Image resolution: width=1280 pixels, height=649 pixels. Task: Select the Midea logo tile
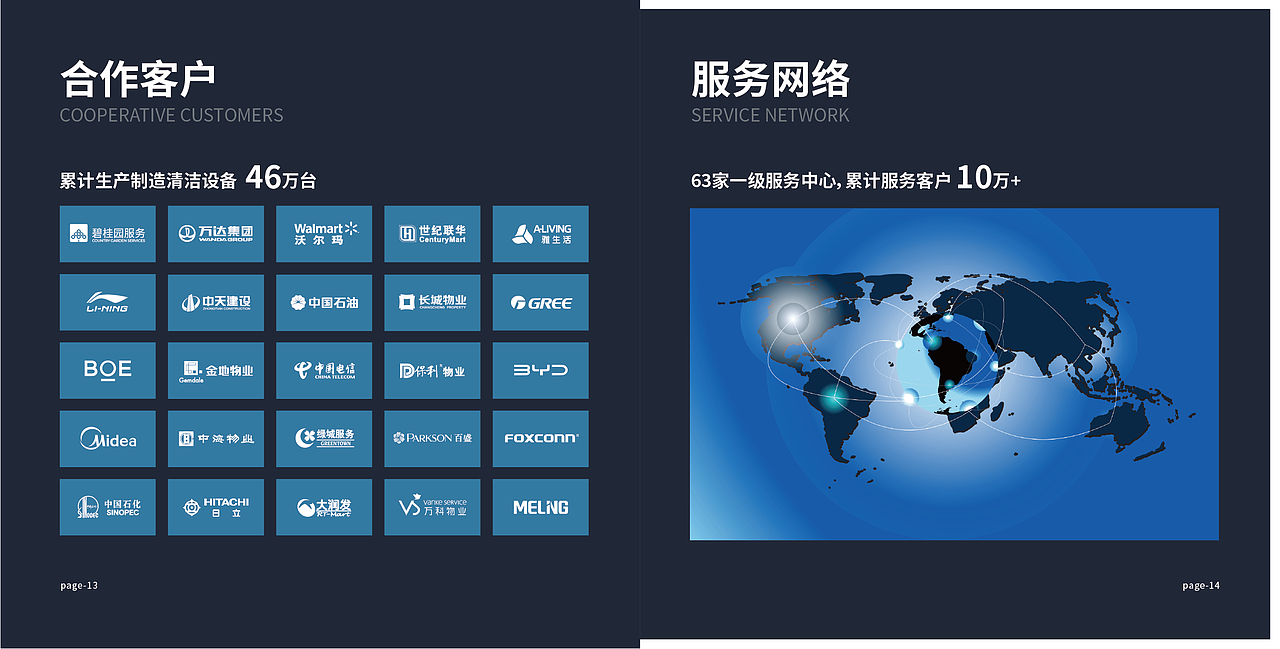point(108,438)
